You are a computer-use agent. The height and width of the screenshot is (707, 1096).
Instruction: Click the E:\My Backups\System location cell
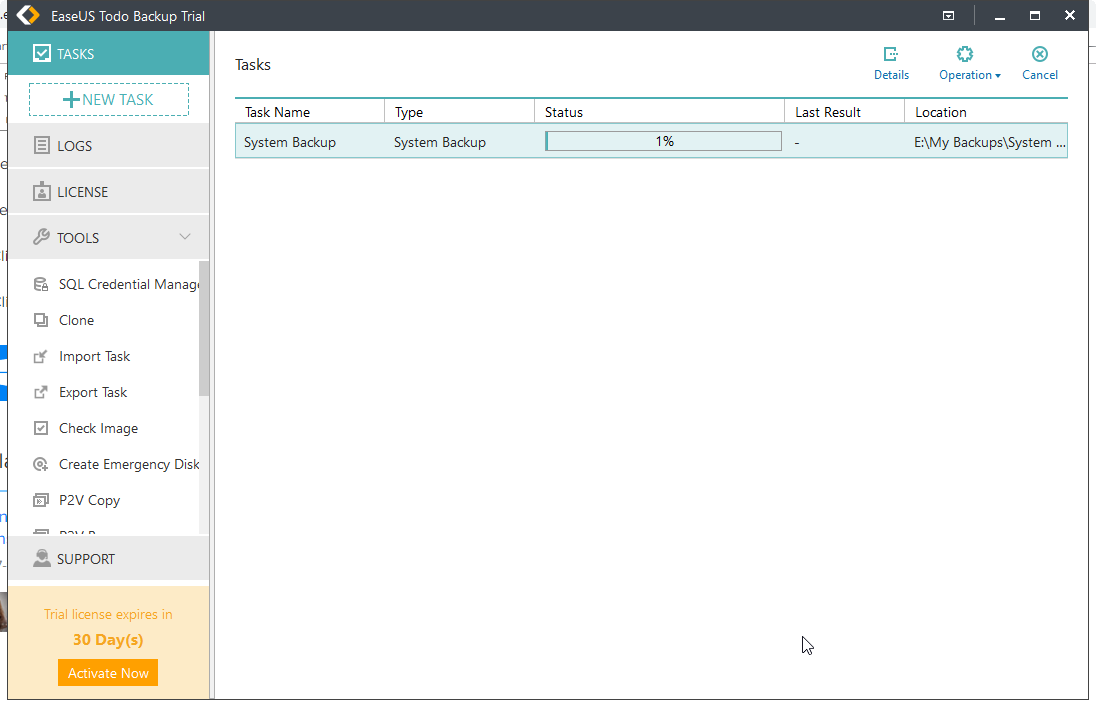[x=990, y=142]
